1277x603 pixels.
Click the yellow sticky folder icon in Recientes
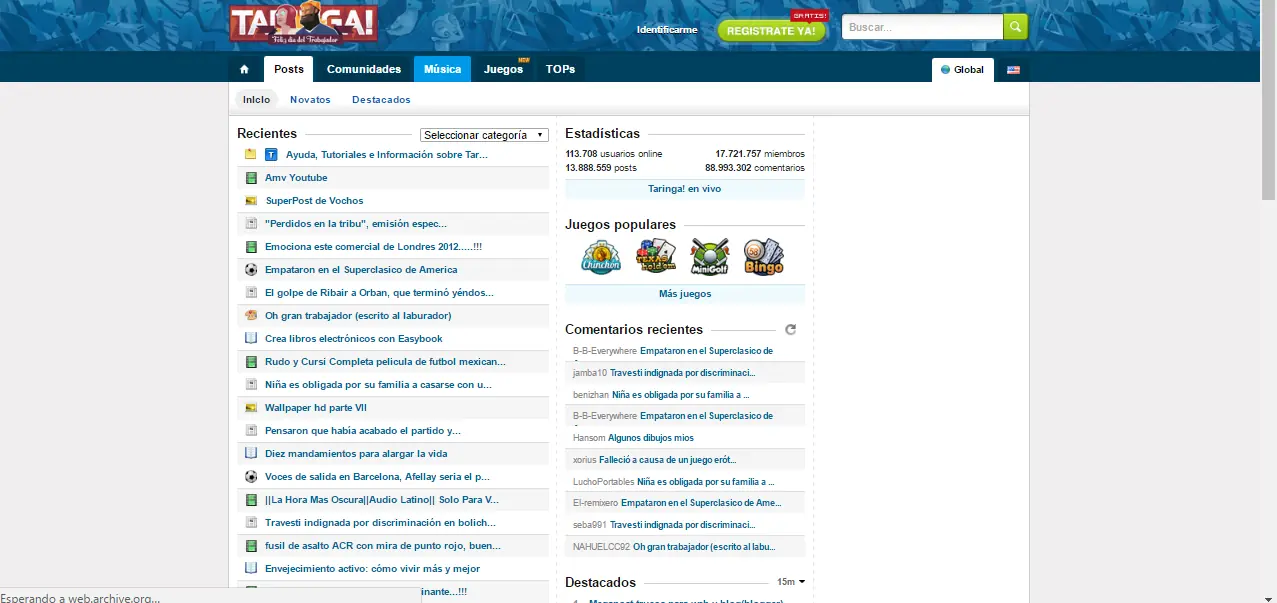click(x=251, y=155)
